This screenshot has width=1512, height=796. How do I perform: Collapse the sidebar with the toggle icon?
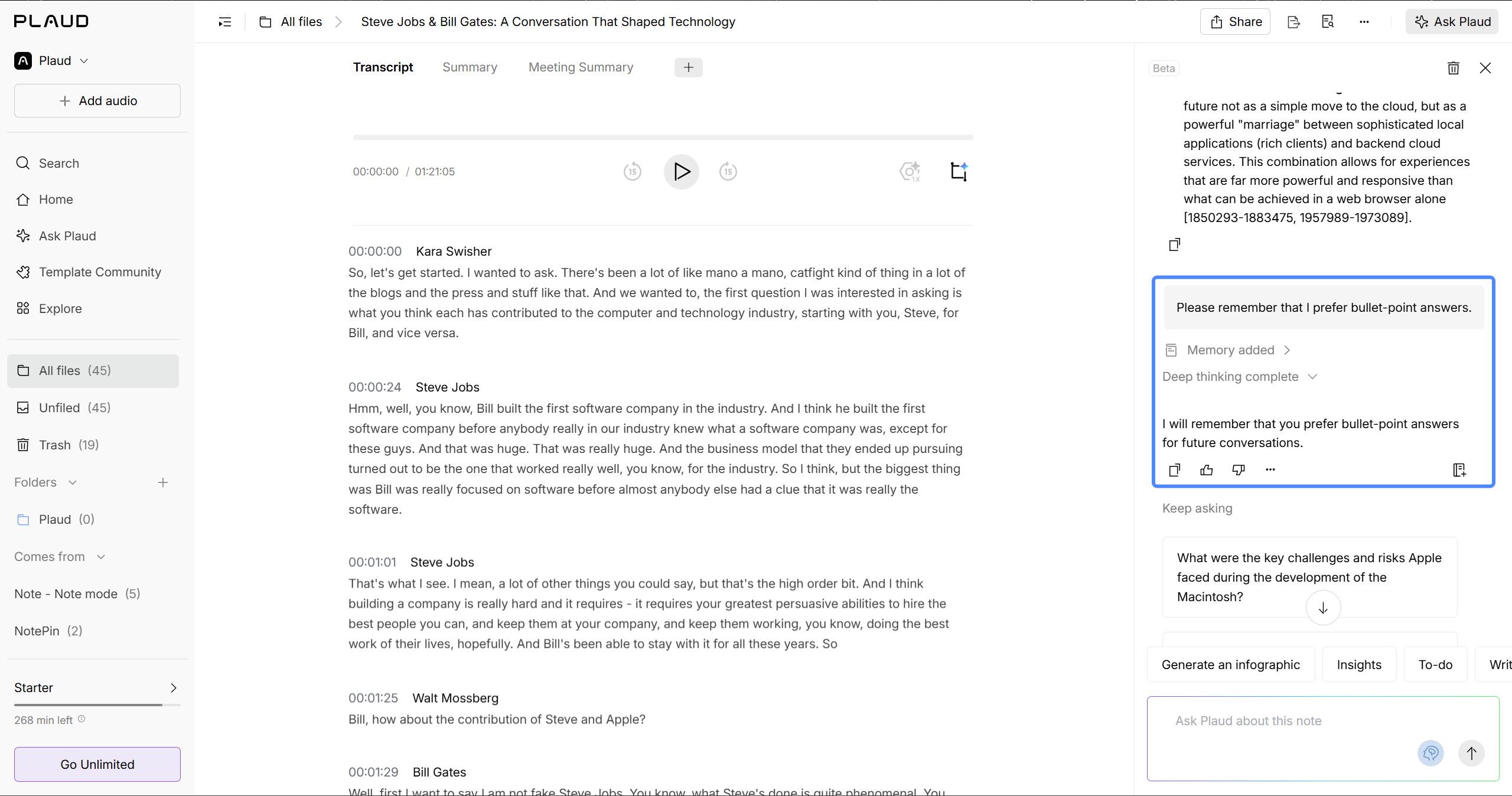click(x=225, y=22)
